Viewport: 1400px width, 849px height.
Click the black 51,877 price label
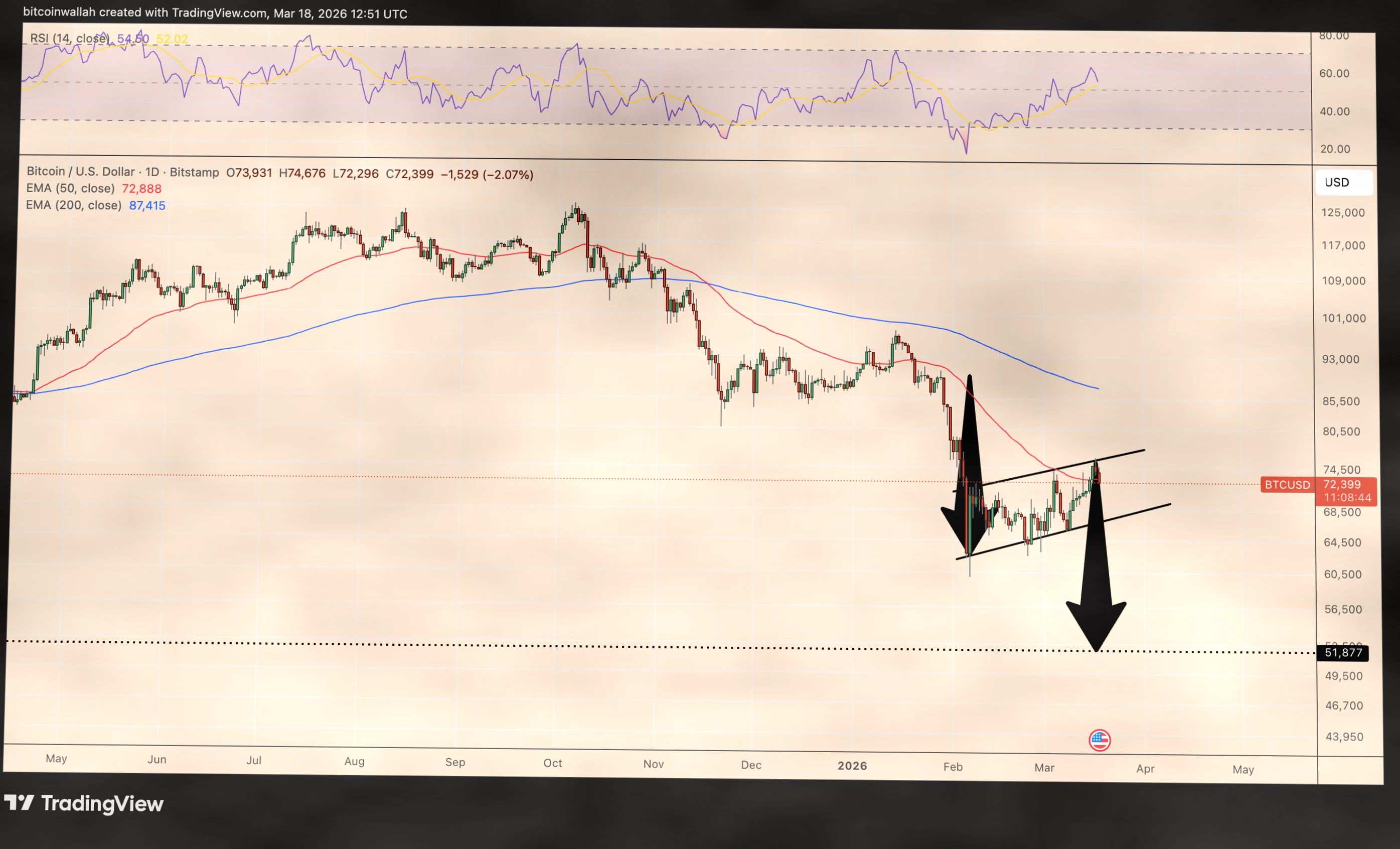(1343, 652)
